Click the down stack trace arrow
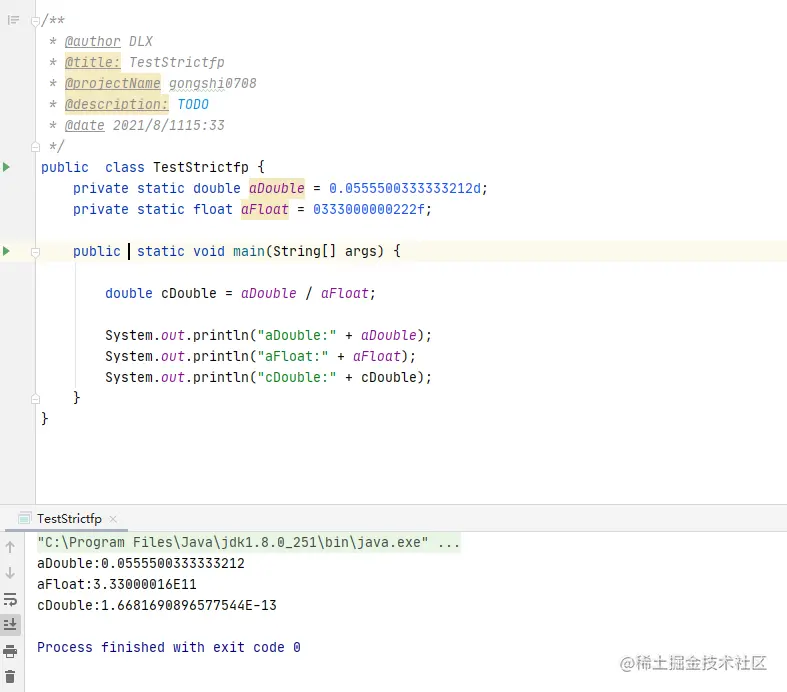787x692 pixels. click(x=10, y=573)
